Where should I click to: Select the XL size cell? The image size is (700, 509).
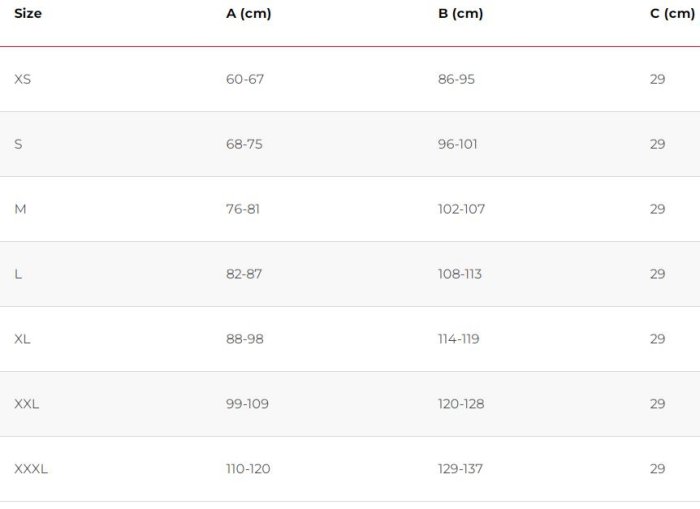point(23,339)
